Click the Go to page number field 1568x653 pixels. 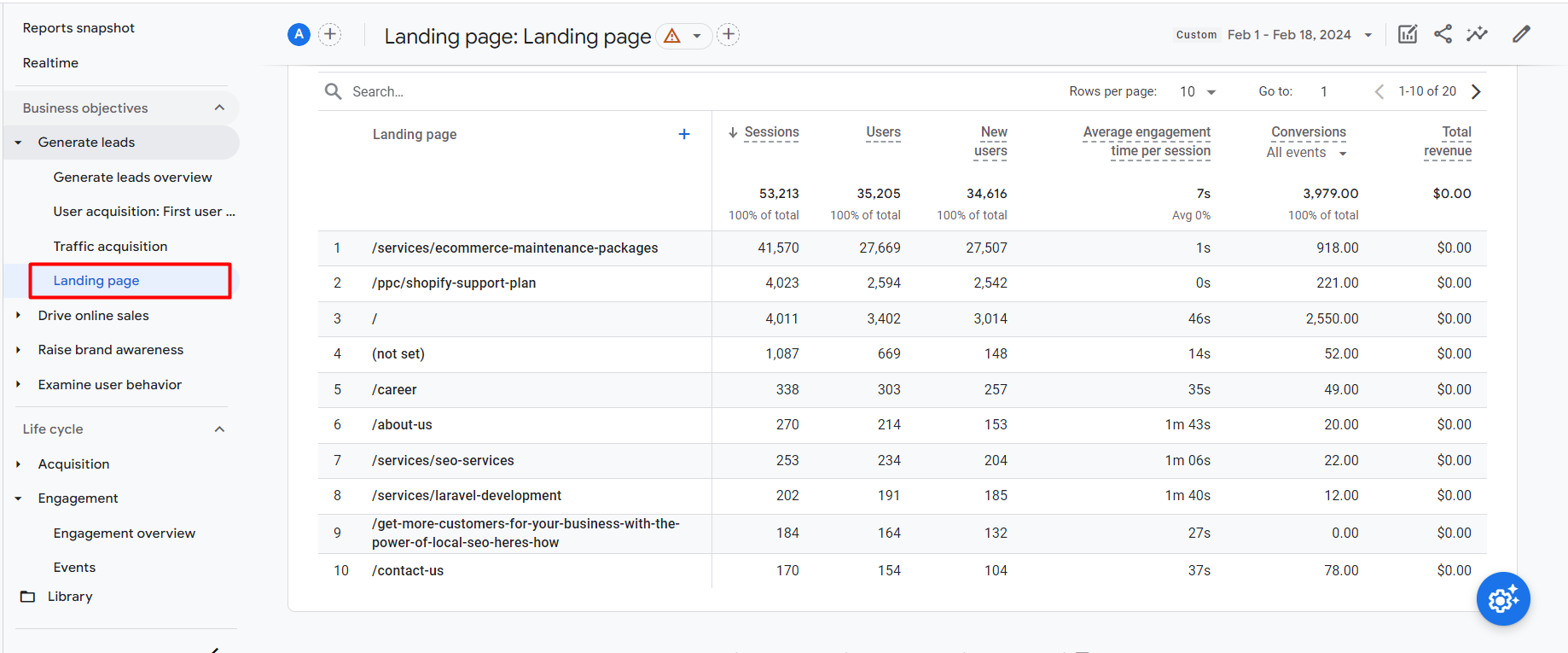[x=1324, y=91]
